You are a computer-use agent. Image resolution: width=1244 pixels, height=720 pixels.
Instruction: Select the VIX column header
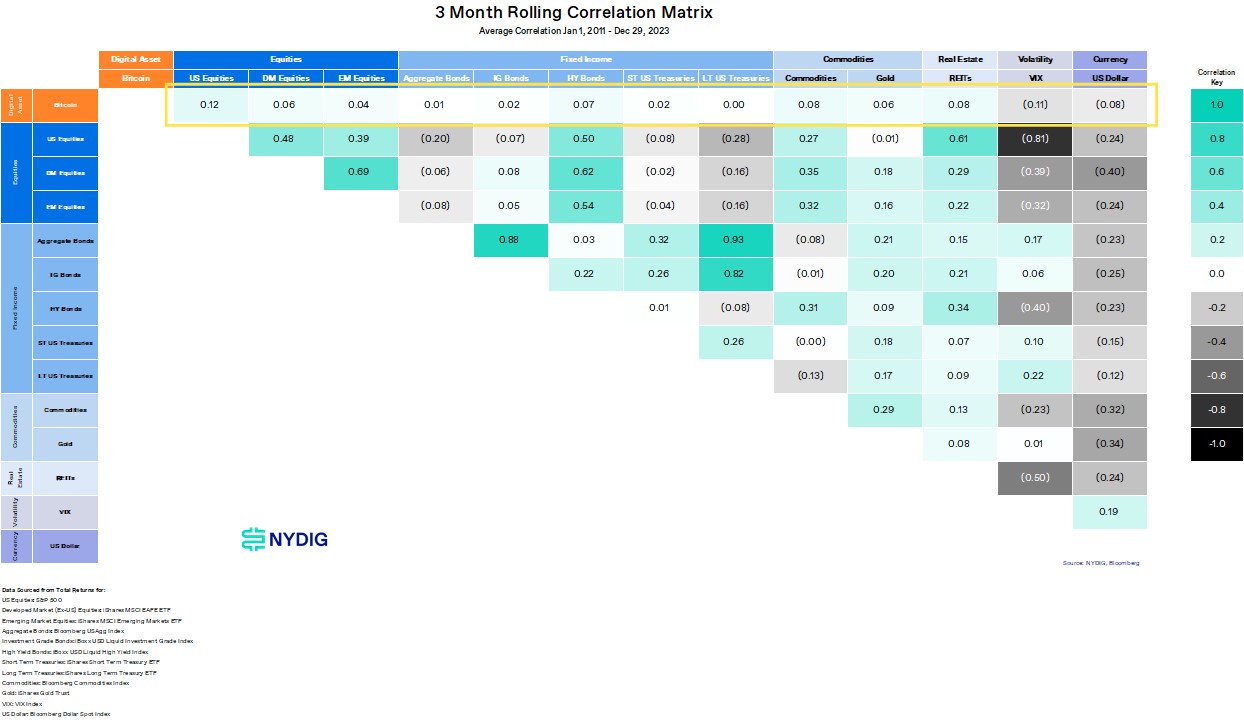pyautogui.click(x=1035, y=77)
